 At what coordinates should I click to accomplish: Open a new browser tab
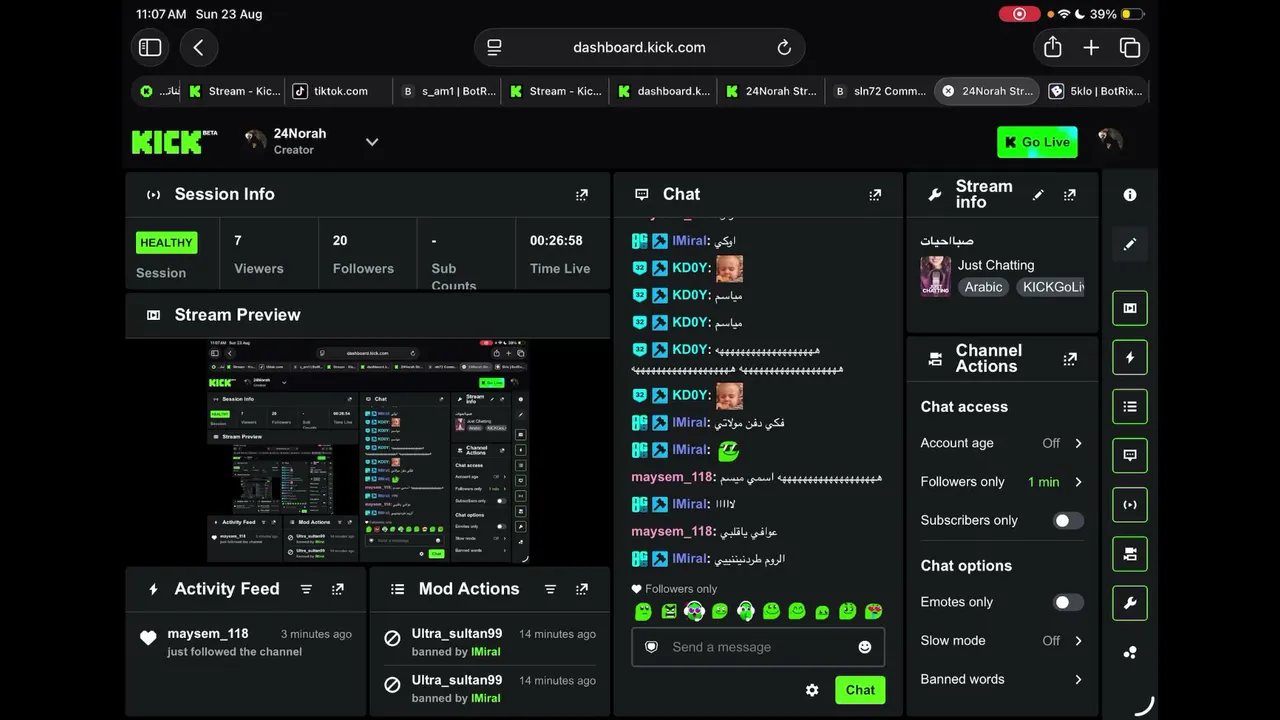(1091, 47)
